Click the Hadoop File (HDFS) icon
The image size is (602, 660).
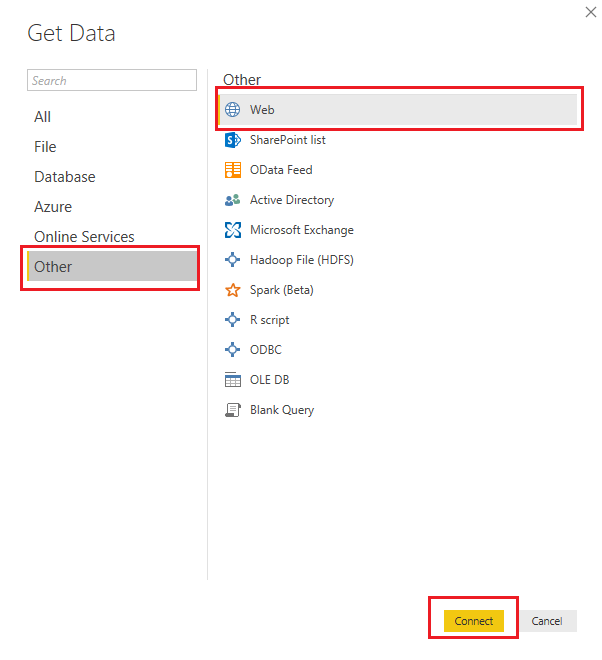233,260
